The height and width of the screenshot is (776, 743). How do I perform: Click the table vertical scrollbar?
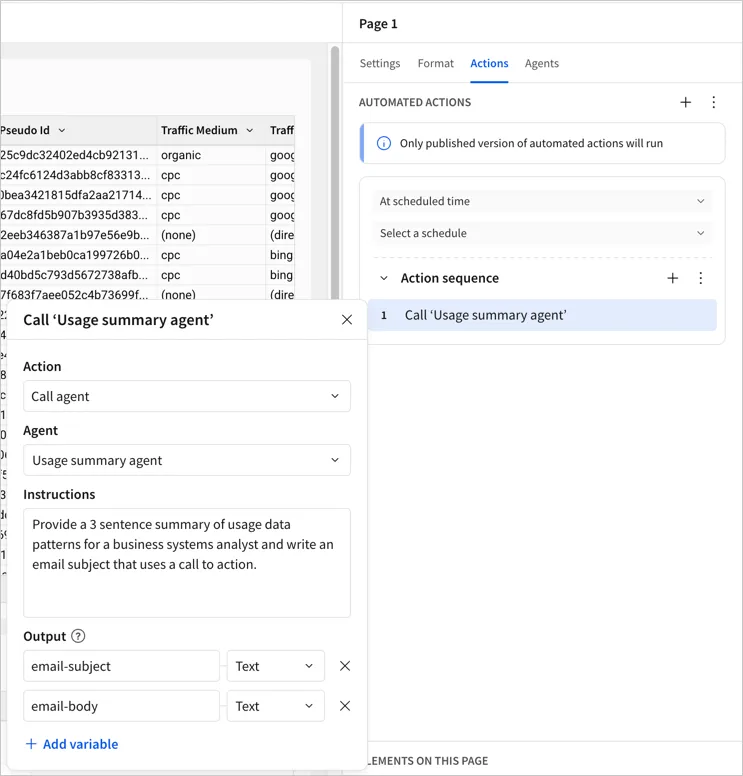point(335,173)
